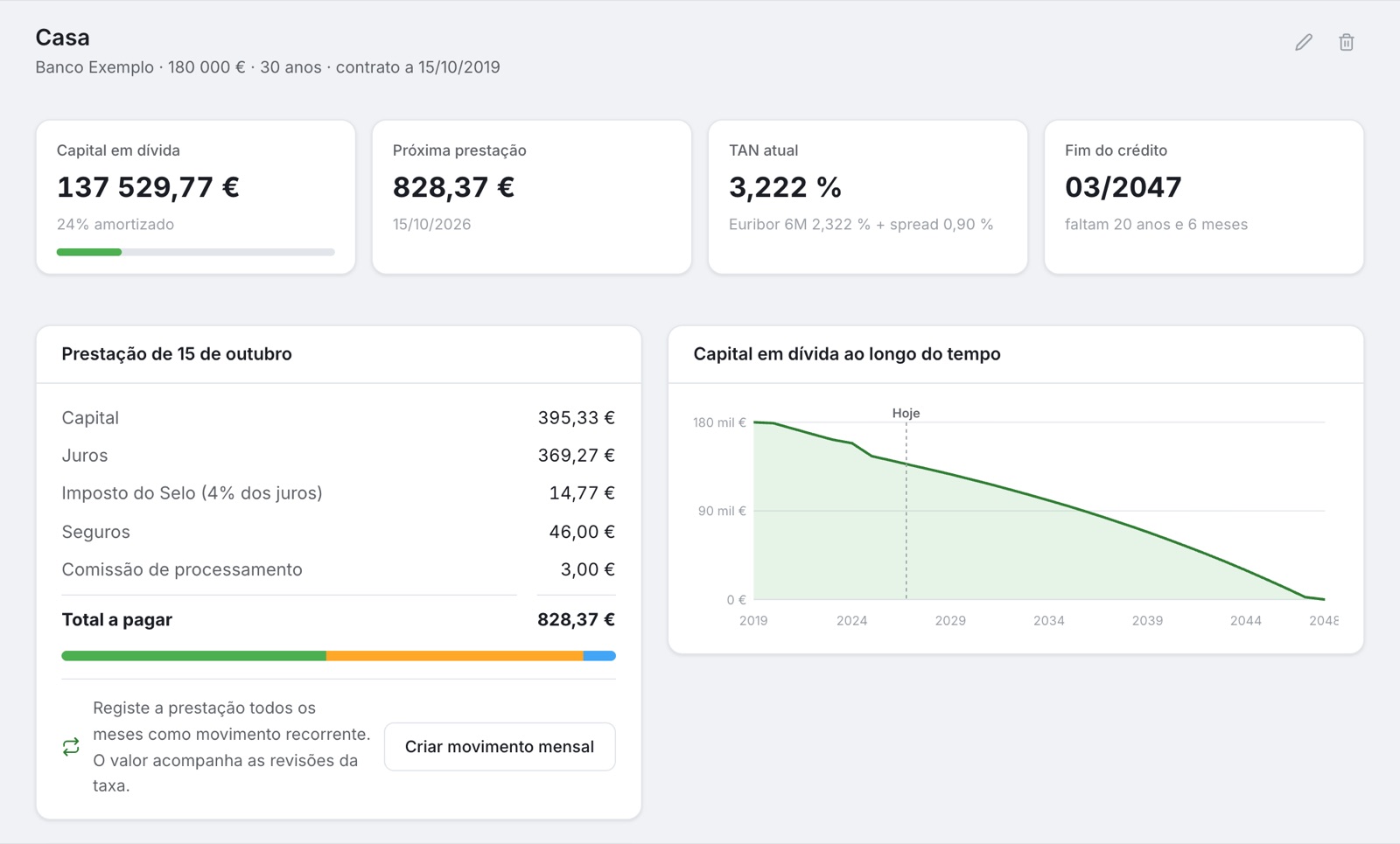Click the Euribor 6M 2,322 % + spread text
The image size is (1400, 844).
tap(861, 225)
